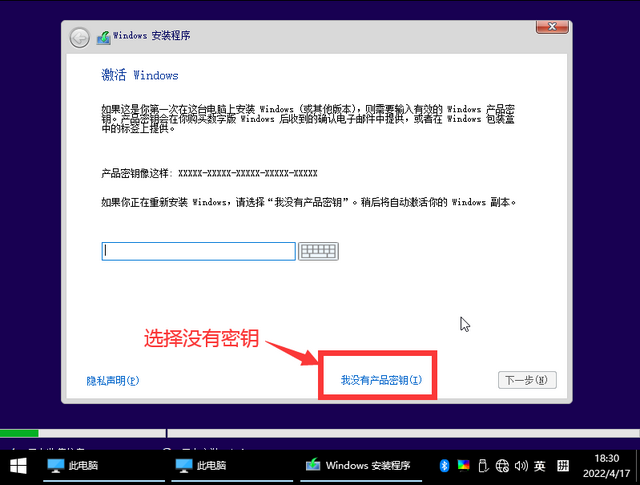Open the on-screen keyboard icon
Screen dimensions: 640x485
click(318, 251)
